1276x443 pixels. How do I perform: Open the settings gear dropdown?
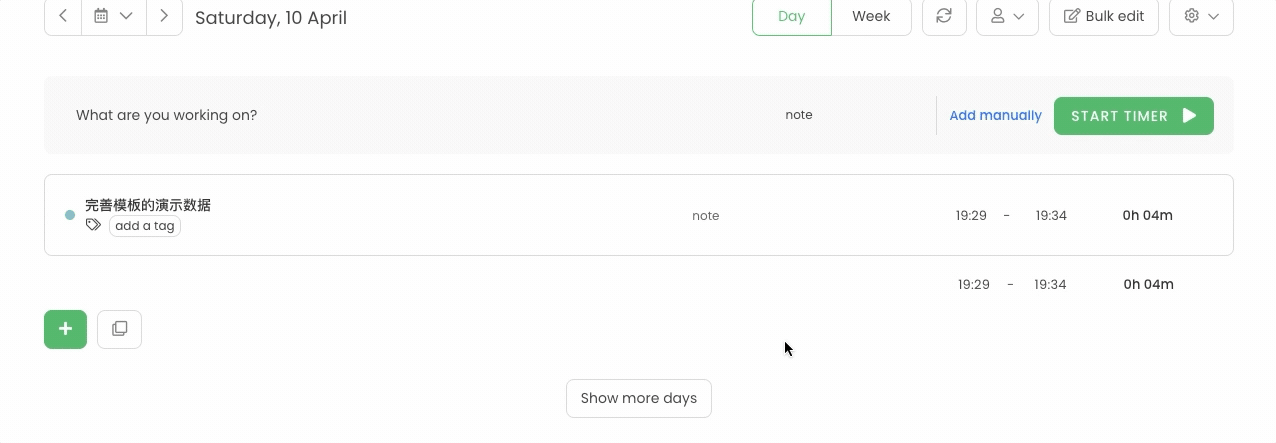1201,17
